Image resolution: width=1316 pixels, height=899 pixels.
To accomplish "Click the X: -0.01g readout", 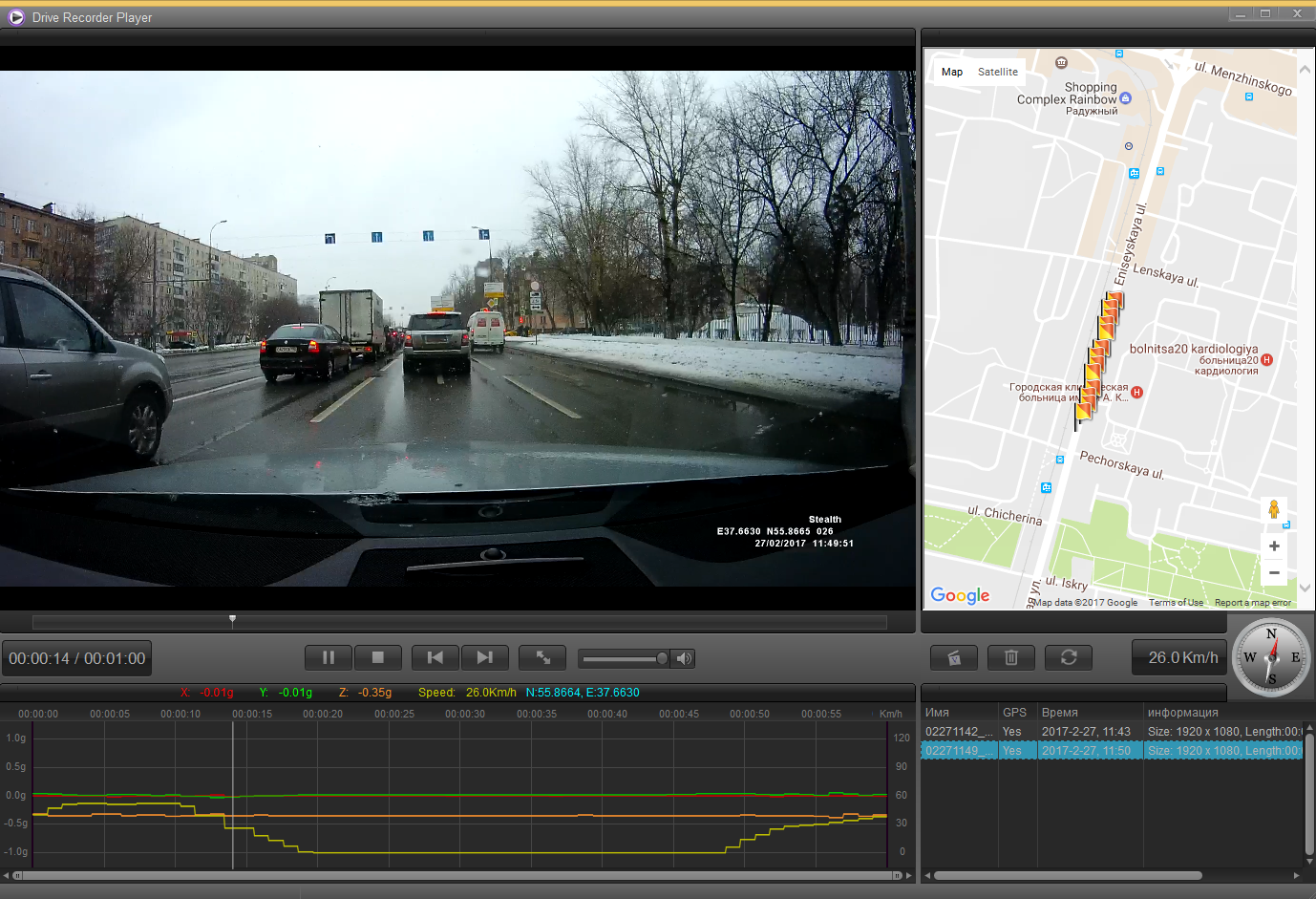I will (x=206, y=693).
